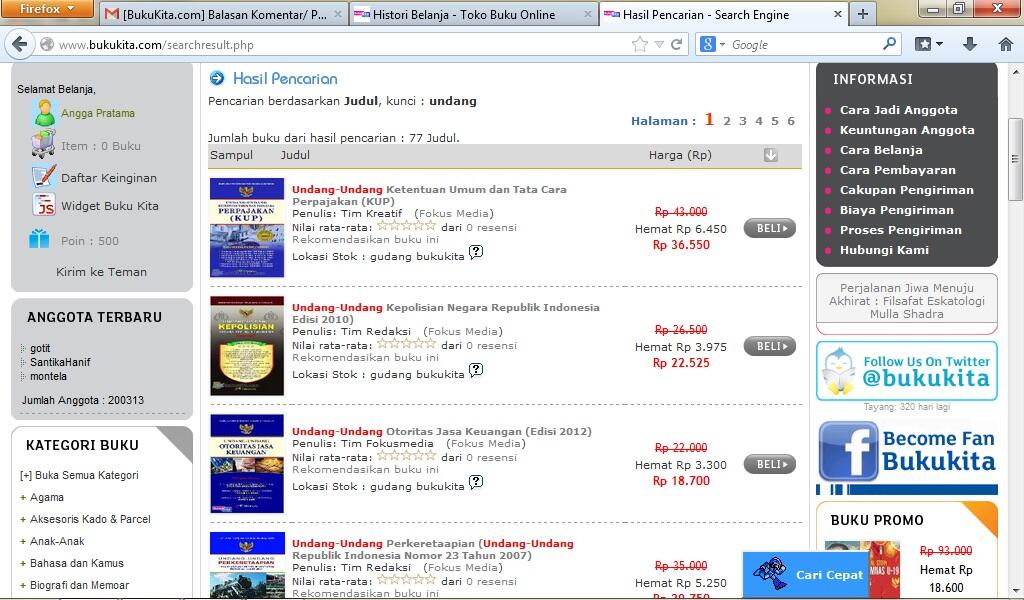The image size is (1024, 600).
Task: Go to results page 2
Action: pyautogui.click(x=727, y=121)
